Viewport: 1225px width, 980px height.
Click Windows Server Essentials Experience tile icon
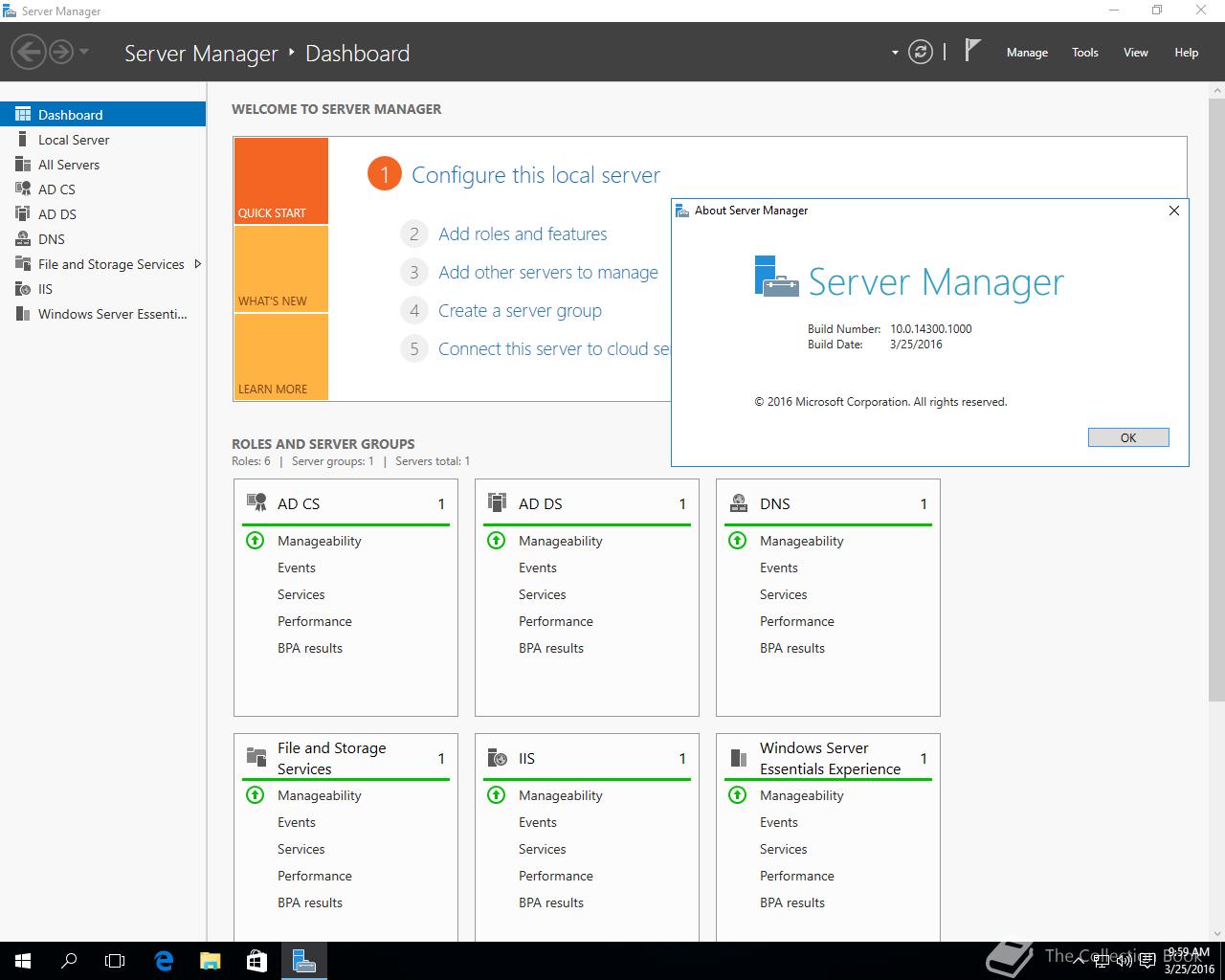[x=739, y=758]
